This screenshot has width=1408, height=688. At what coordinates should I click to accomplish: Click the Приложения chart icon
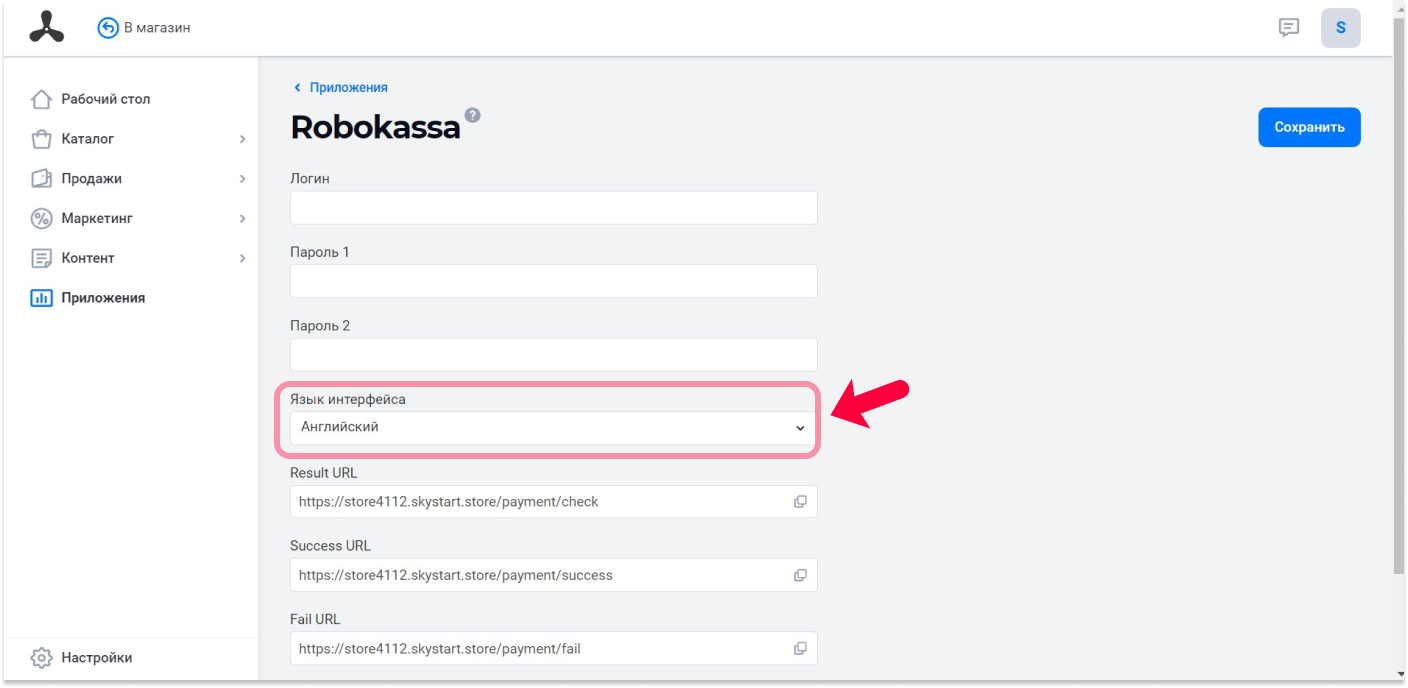click(x=41, y=298)
